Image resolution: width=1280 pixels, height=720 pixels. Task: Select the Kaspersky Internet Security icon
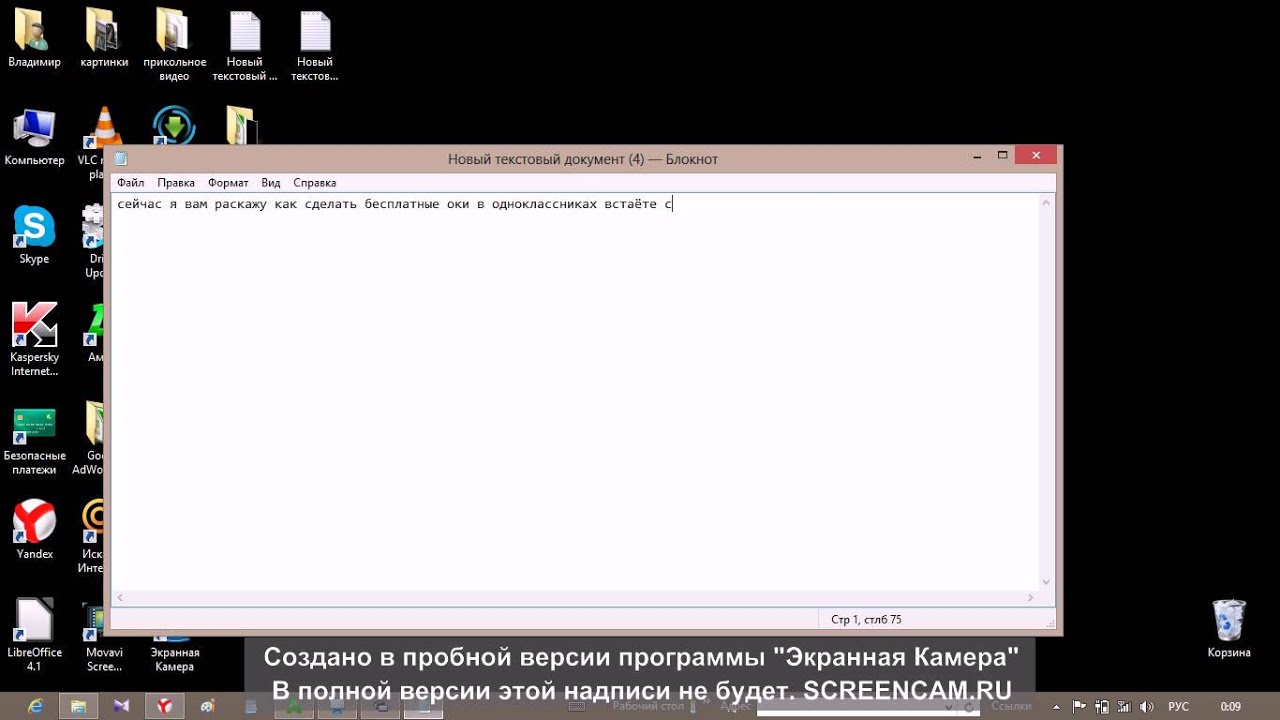pyautogui.click(x=34, y=341)
